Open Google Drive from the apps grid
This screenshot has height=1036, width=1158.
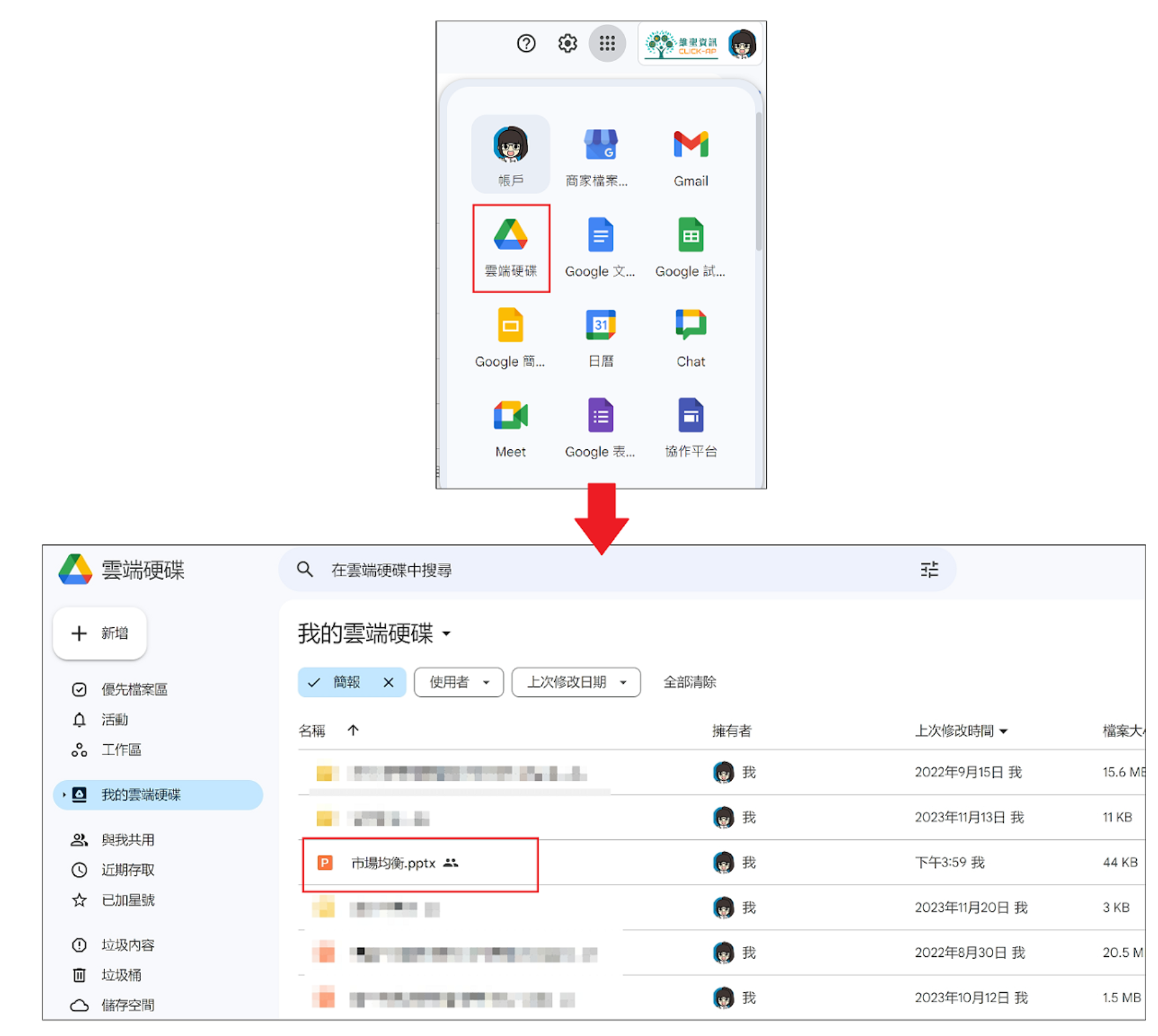point(510,247)
